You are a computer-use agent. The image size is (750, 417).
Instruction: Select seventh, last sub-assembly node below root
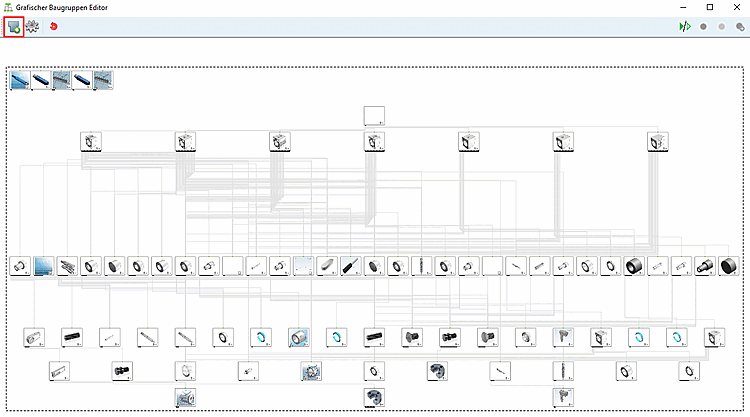[x=658, y=142]
